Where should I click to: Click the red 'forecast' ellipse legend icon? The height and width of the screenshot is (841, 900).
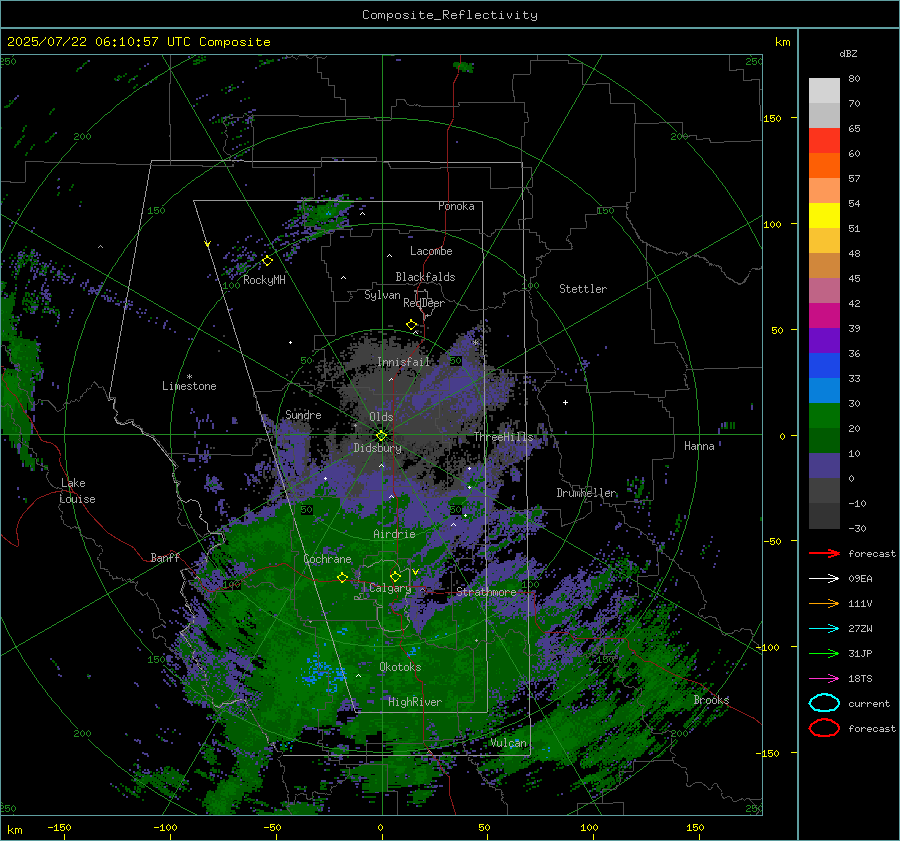[824, 728]
